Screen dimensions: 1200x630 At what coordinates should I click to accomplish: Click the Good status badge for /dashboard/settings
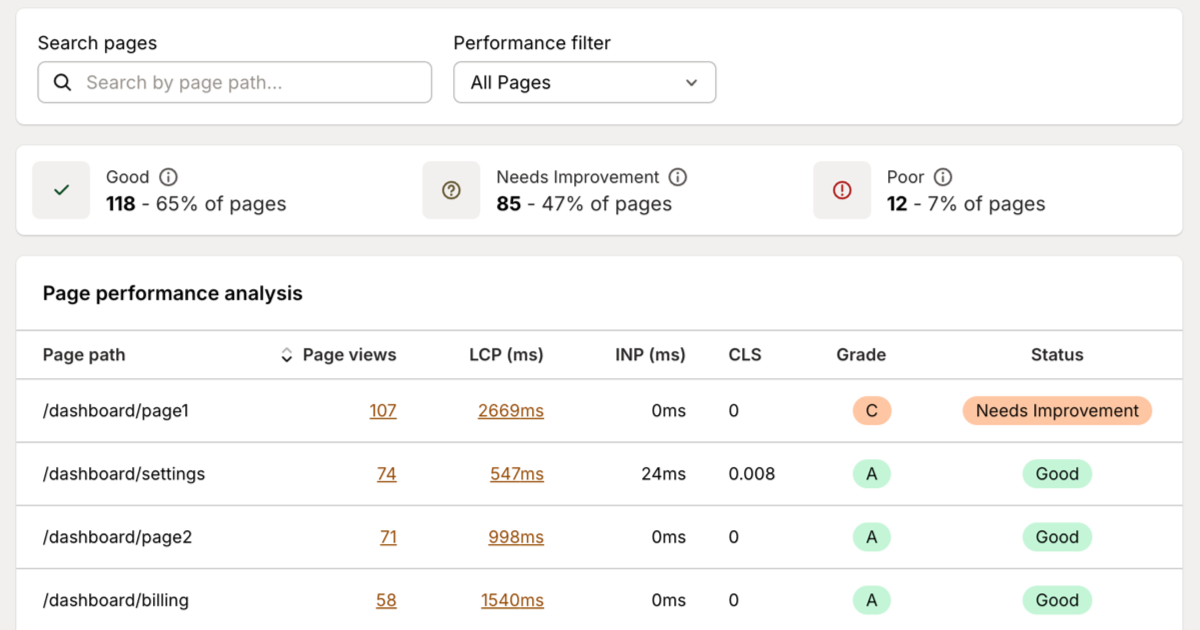(x=1057, y=473)
